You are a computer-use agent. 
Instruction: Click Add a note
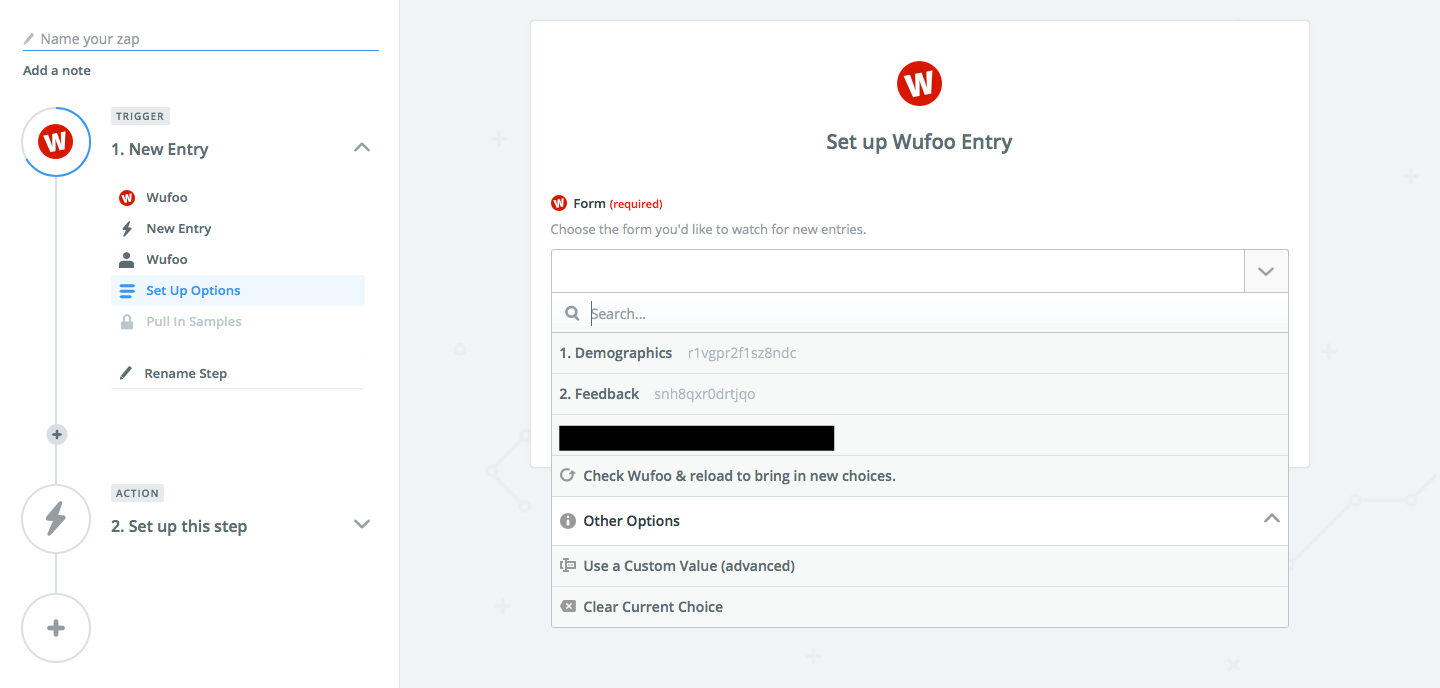click(57, 71)
